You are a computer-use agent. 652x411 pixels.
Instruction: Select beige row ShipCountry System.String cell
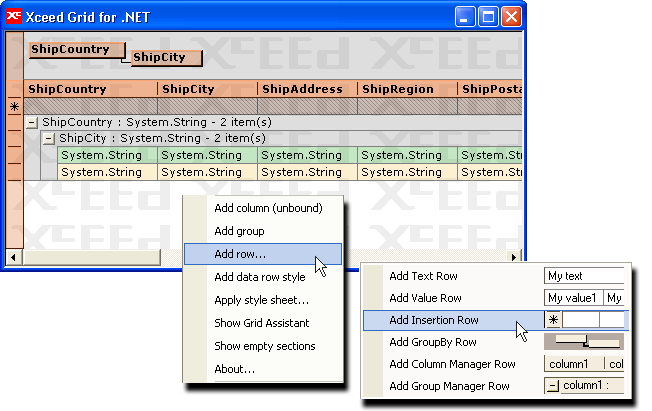(107, 172)
